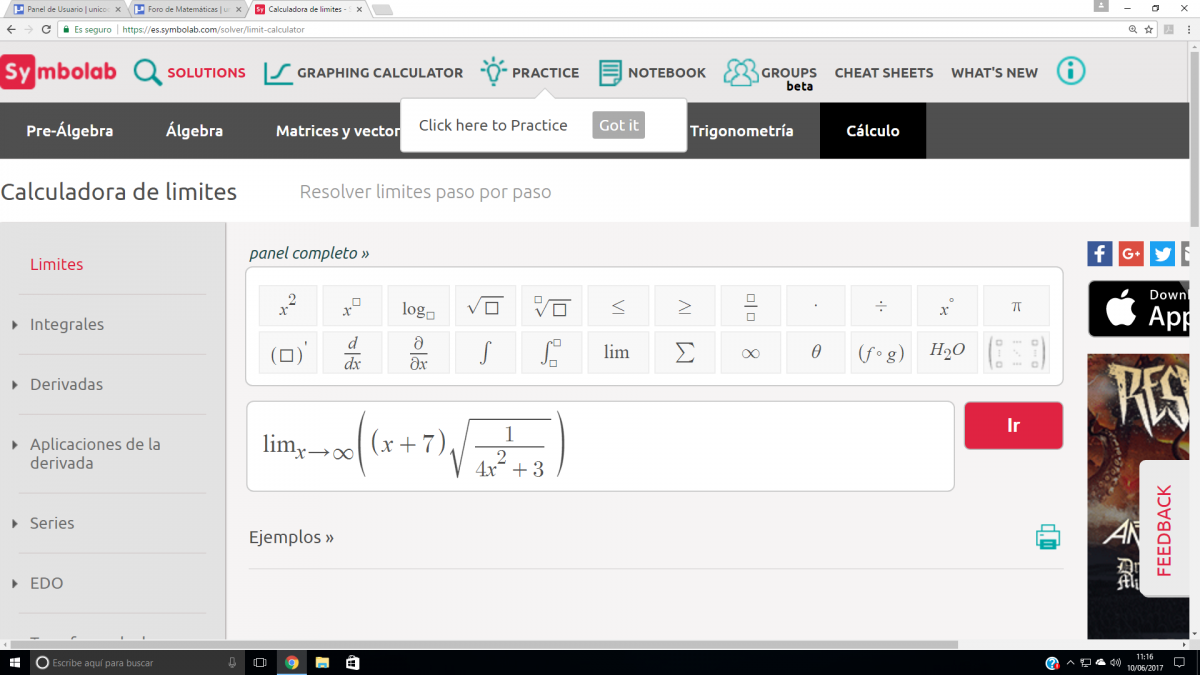Insert the summation sigma symbol
This screenshot has width=1200, height=675.
[x=684, y=353]
